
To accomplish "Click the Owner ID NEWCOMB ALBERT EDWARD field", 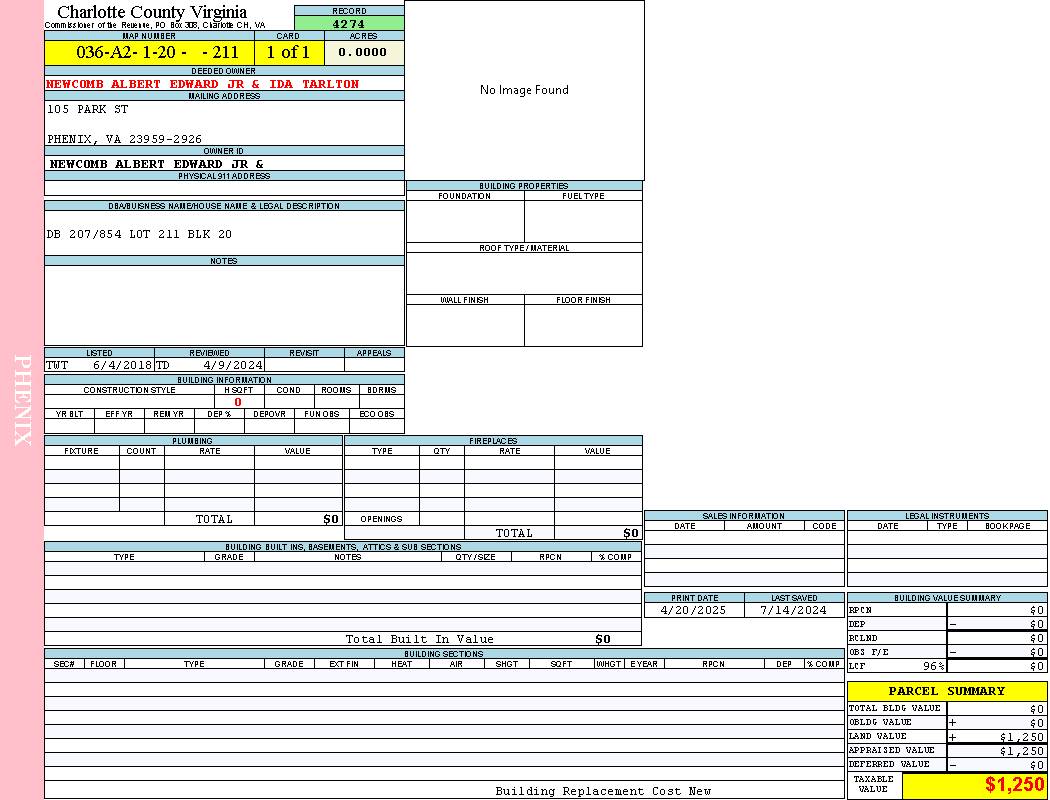I will [157, 164].
